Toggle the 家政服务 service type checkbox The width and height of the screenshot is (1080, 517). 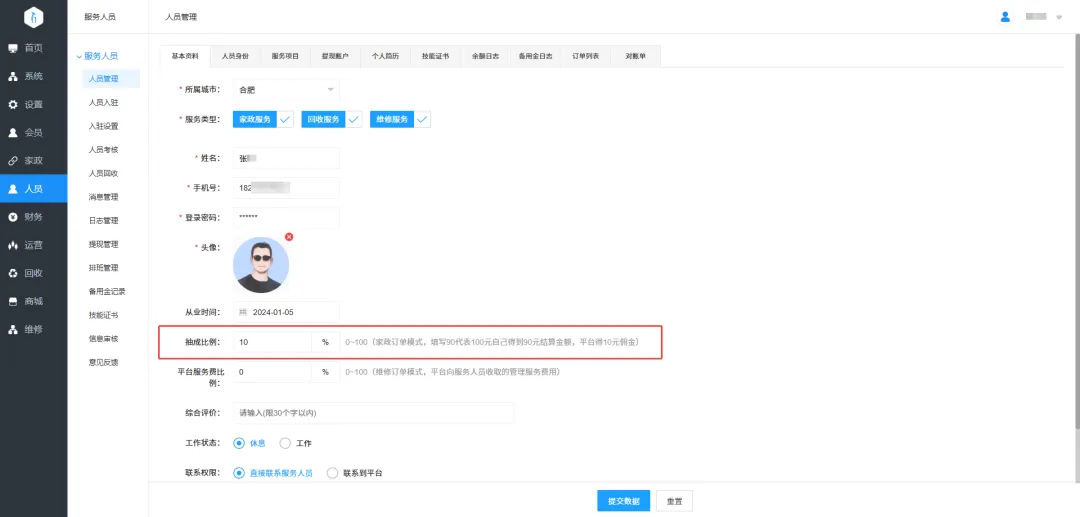(x=285, y=119)
